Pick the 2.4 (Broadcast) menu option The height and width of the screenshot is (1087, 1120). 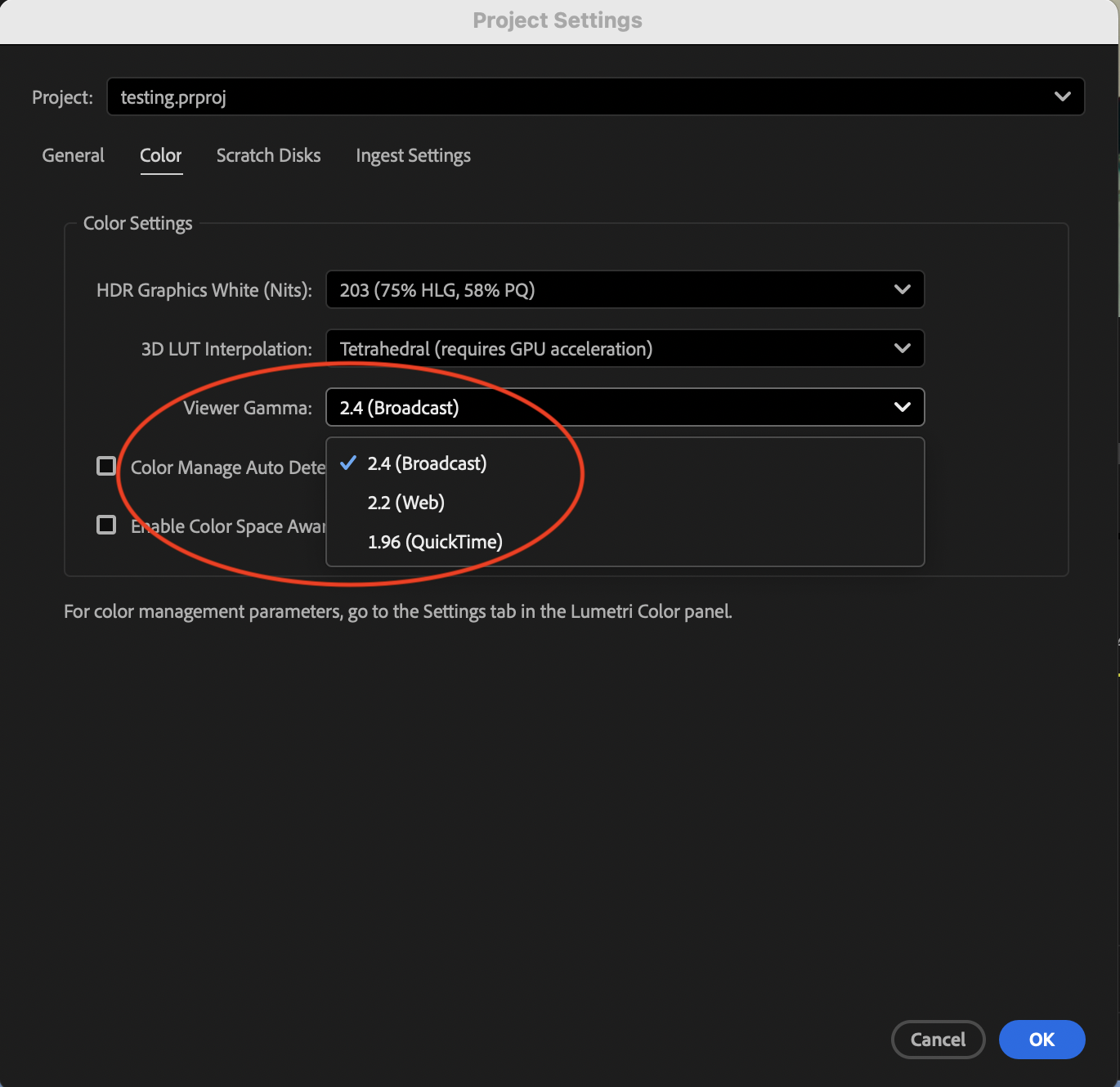[427, 463]
